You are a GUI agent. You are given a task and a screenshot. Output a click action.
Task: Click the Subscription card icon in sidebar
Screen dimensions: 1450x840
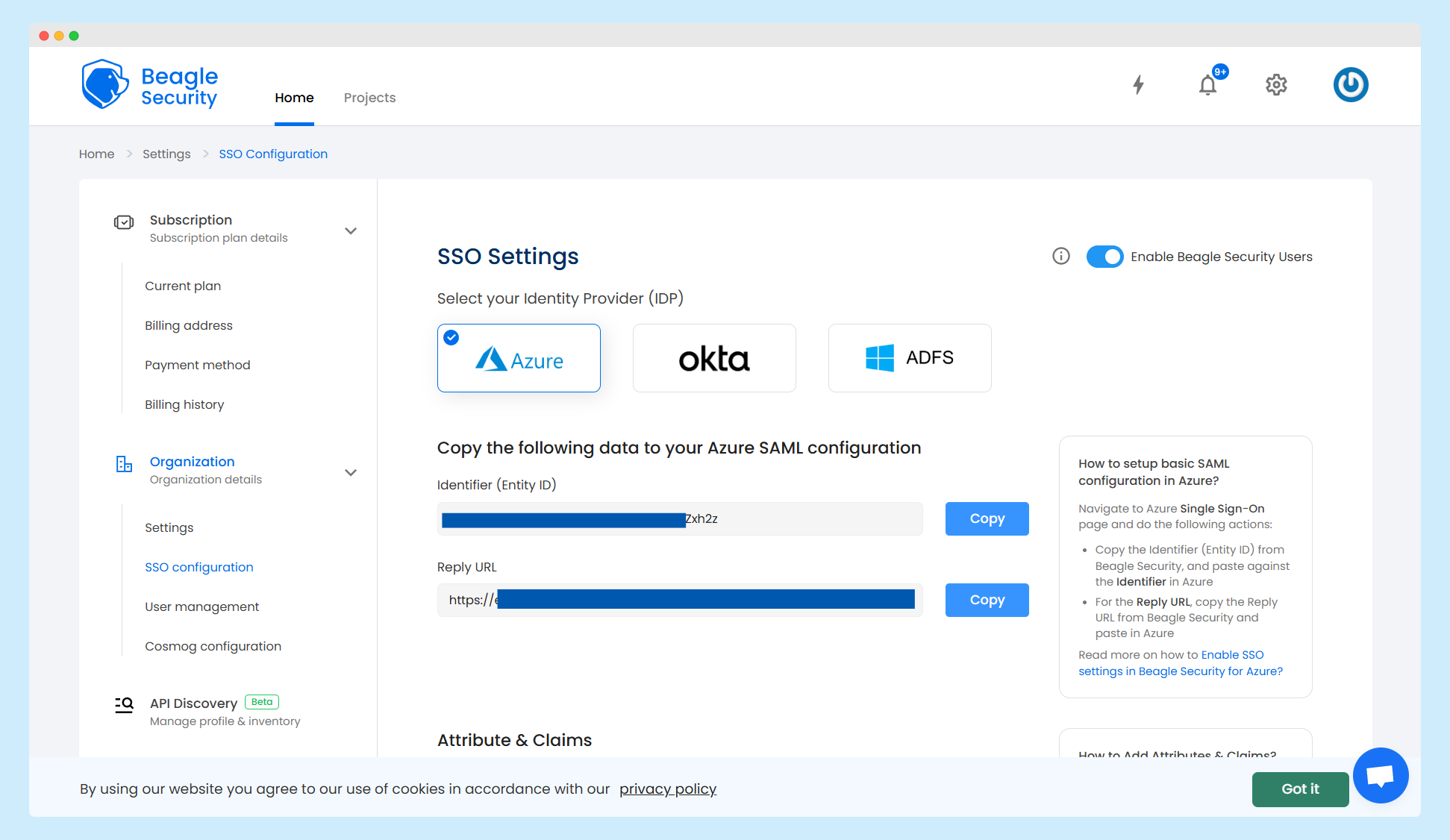pos(124,222)
